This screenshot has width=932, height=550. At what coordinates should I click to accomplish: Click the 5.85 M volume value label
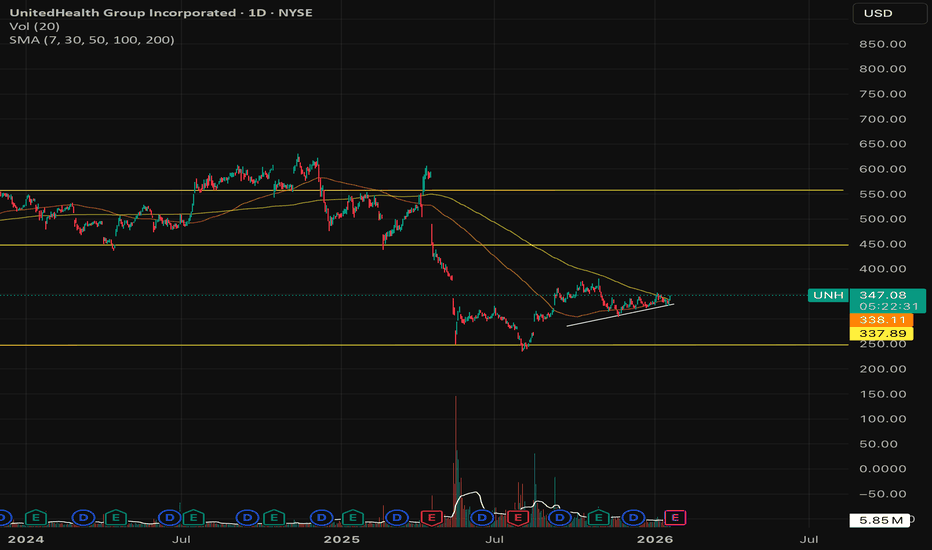pyautogui.click(x=884, y=520)
